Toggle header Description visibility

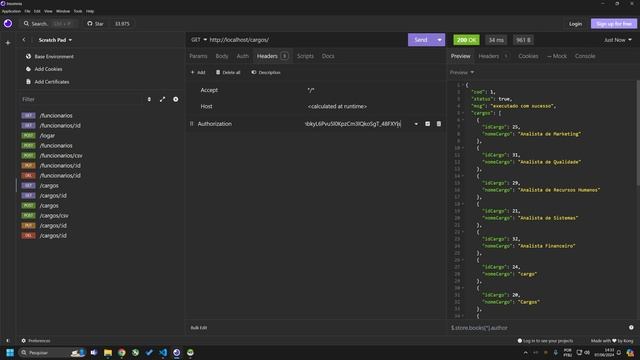click(x=266, y=72)
